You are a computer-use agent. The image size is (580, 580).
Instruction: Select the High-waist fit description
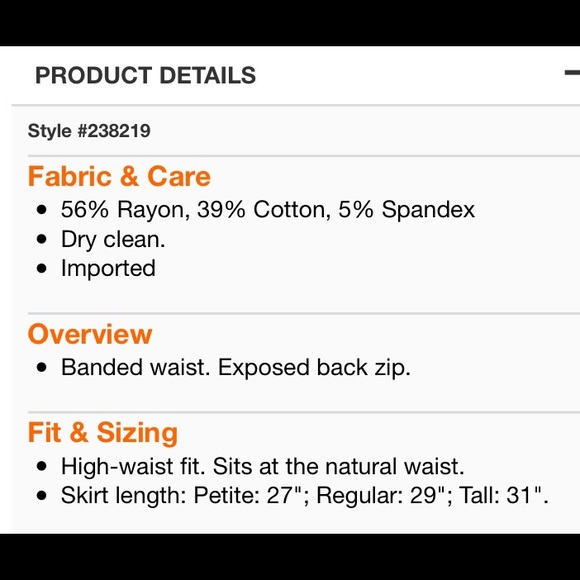tap(263, 466)
